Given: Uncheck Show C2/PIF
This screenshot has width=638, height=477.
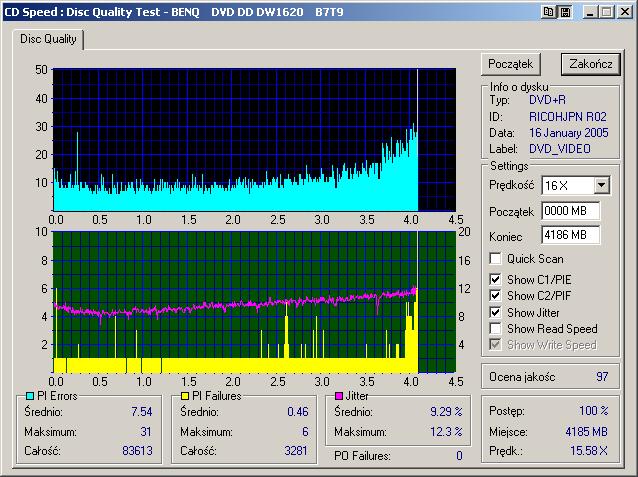Looking at the screenshot, I should [495, 295].
